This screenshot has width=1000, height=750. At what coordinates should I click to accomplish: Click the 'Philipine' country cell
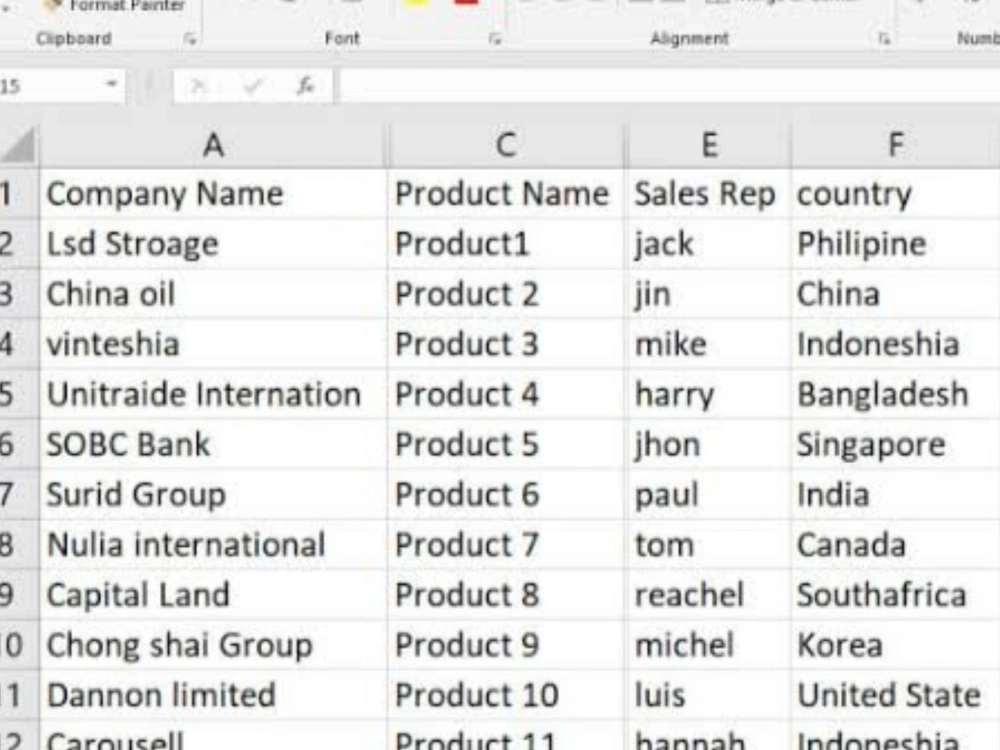895,244
